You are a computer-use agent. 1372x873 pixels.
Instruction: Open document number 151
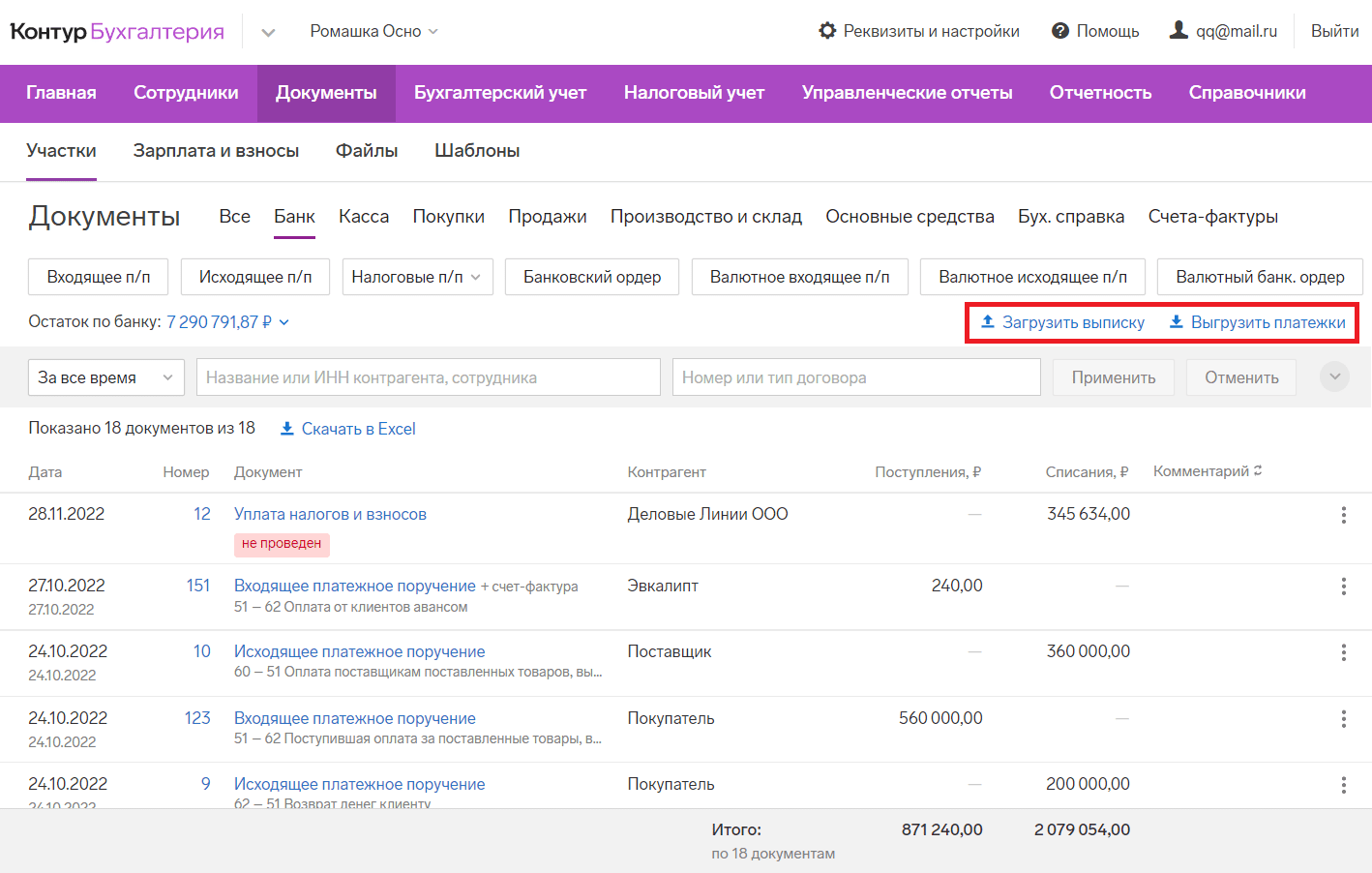coord(198,586)
